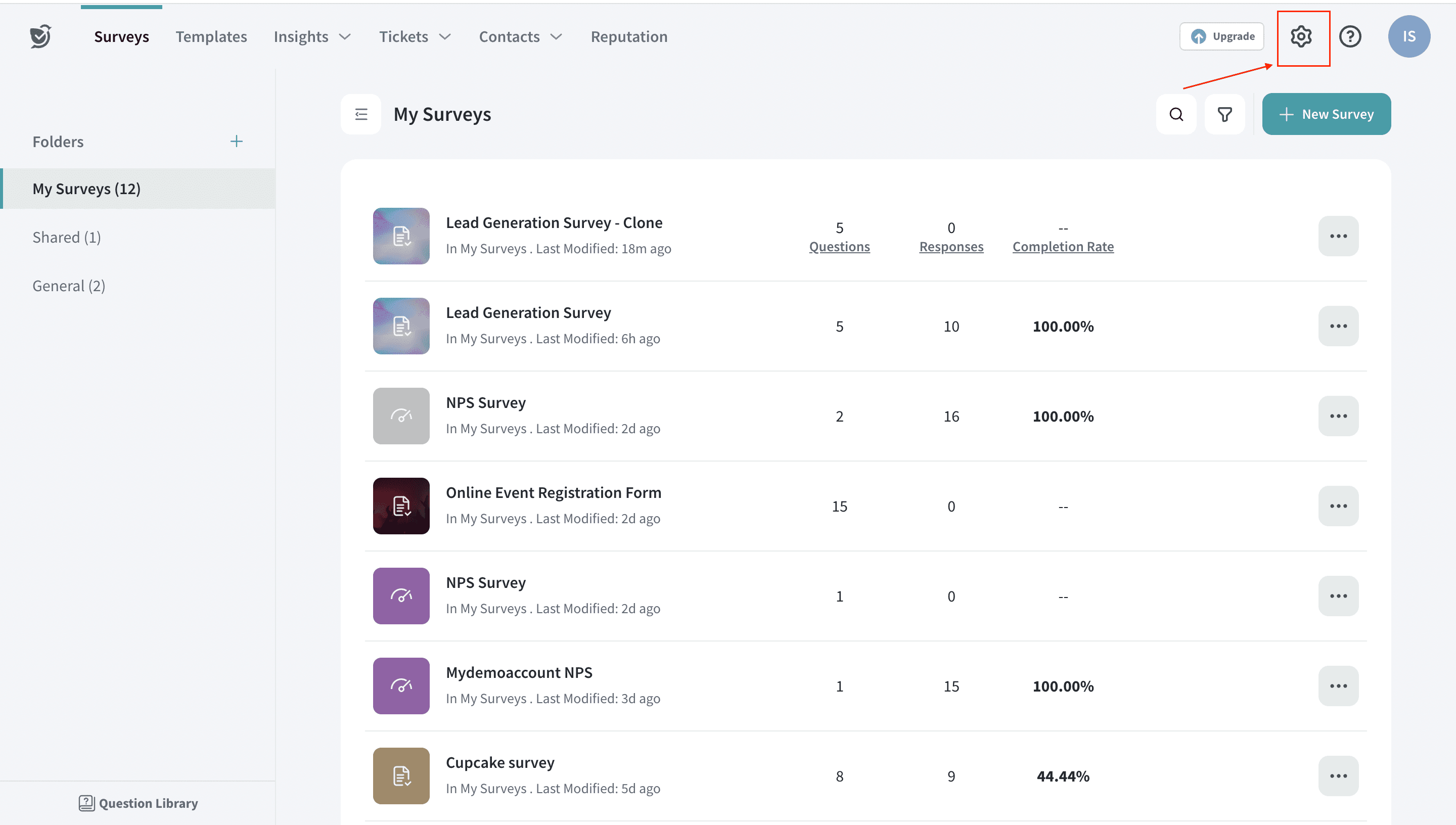
Task: Open the Online Event Registration Form thumbnail
Action: [x=401, y=506]
